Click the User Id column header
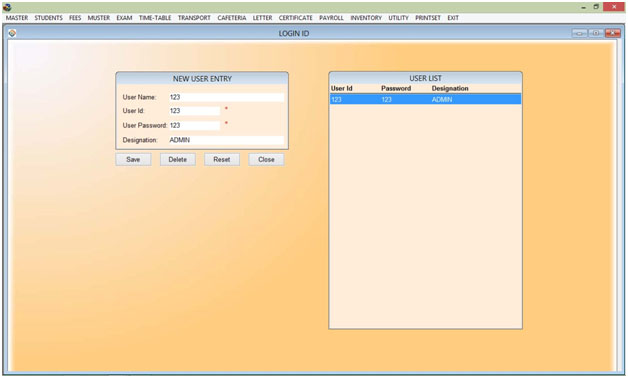This screenshot has height=378, width=628. [x=342, y=88]
